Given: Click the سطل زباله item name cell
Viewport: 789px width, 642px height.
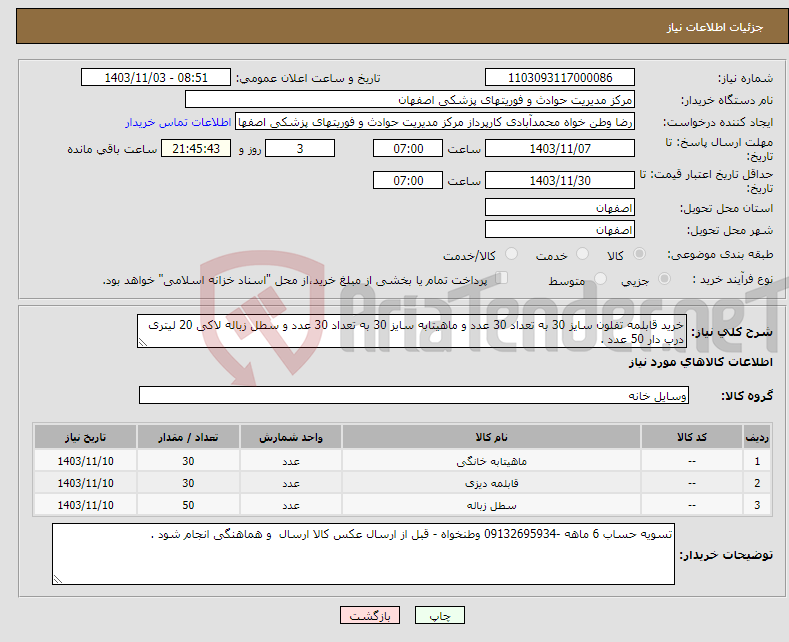Looking at the screenshot, I should pos(491,505).
